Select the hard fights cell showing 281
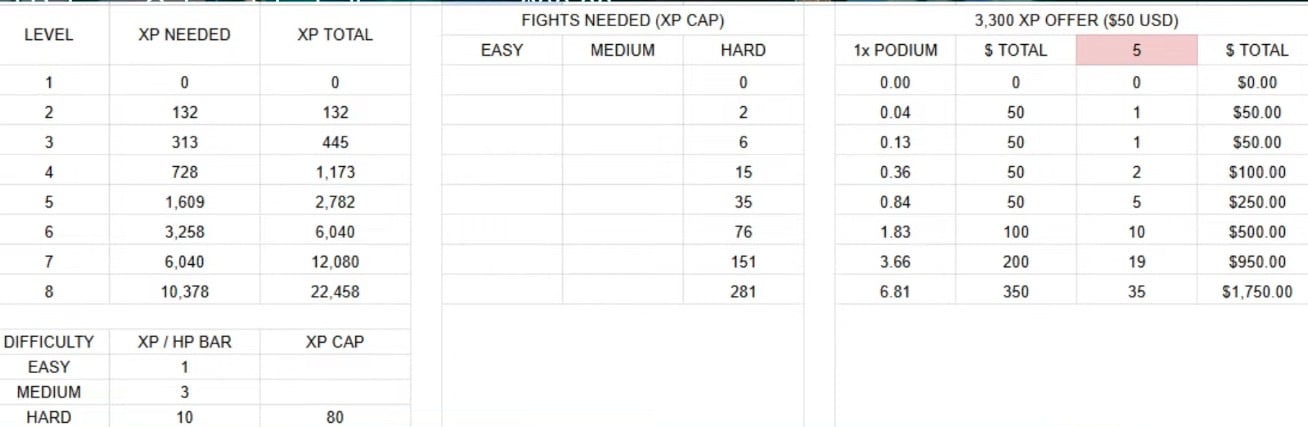 (x=743, y=292)
